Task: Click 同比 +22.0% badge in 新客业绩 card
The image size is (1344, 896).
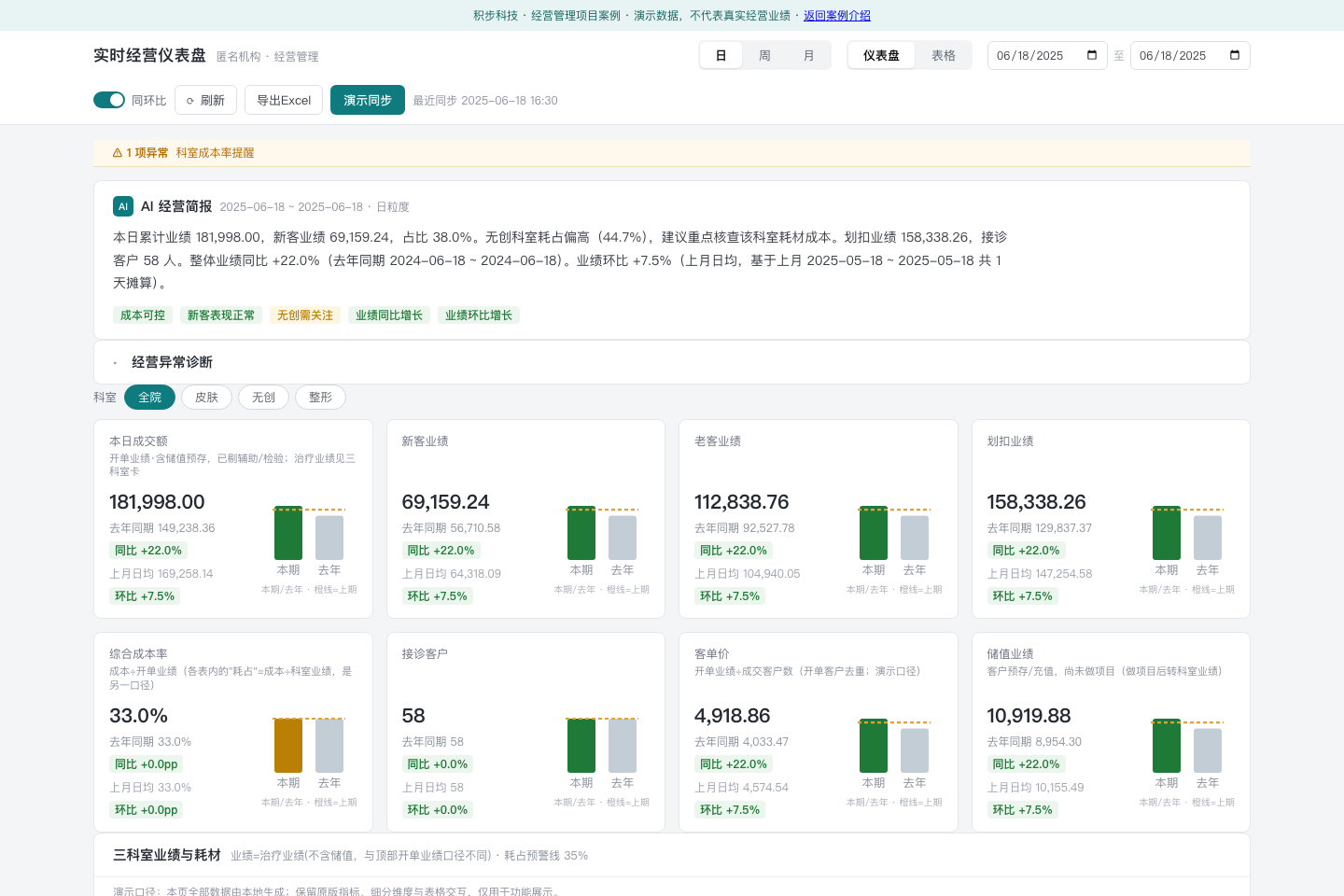Action: (x=441, y=551)
